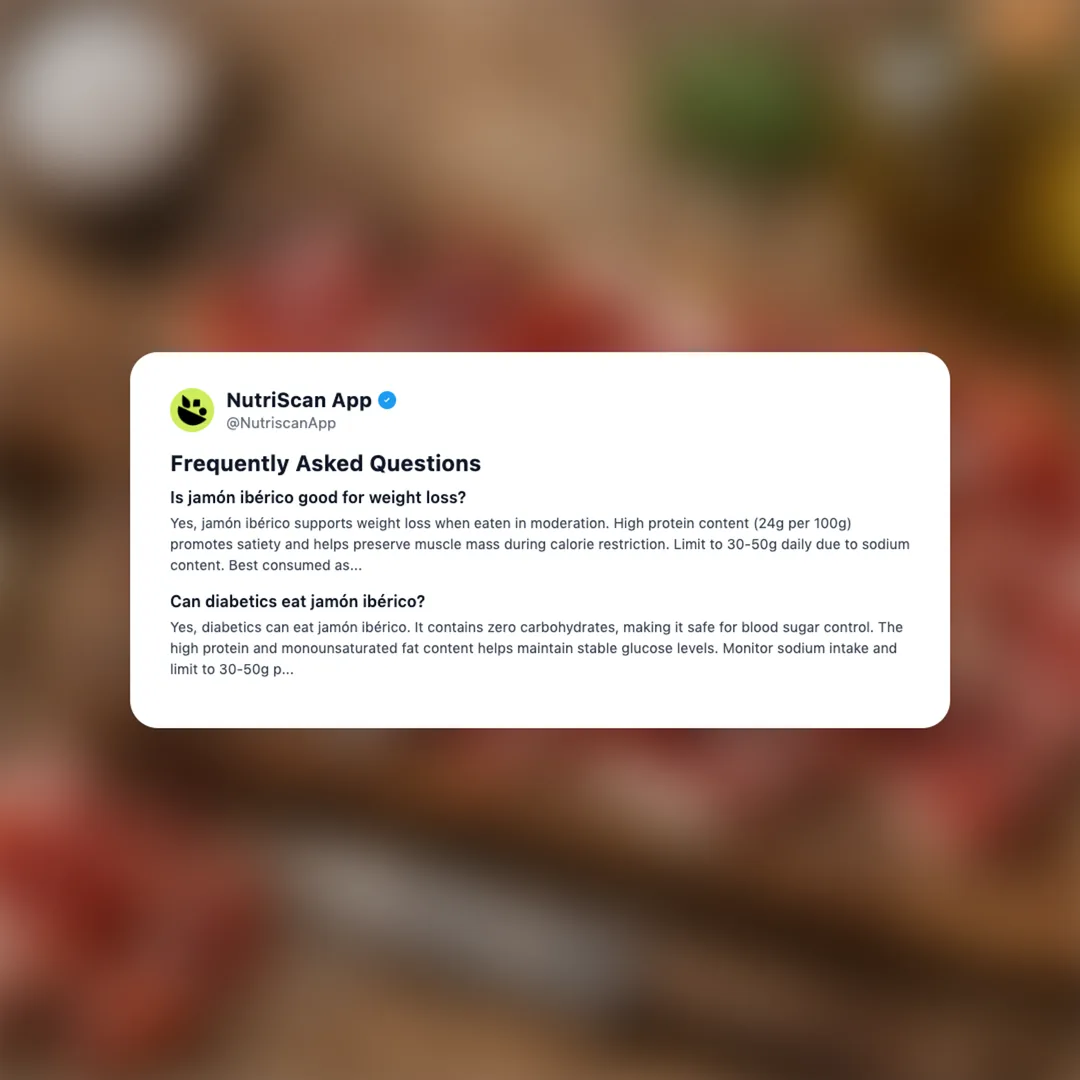The height and width of the screenshot is (1080, 1080).
Task: Click empty white space beneath the second answer
Action: click(x=540, y=703)
